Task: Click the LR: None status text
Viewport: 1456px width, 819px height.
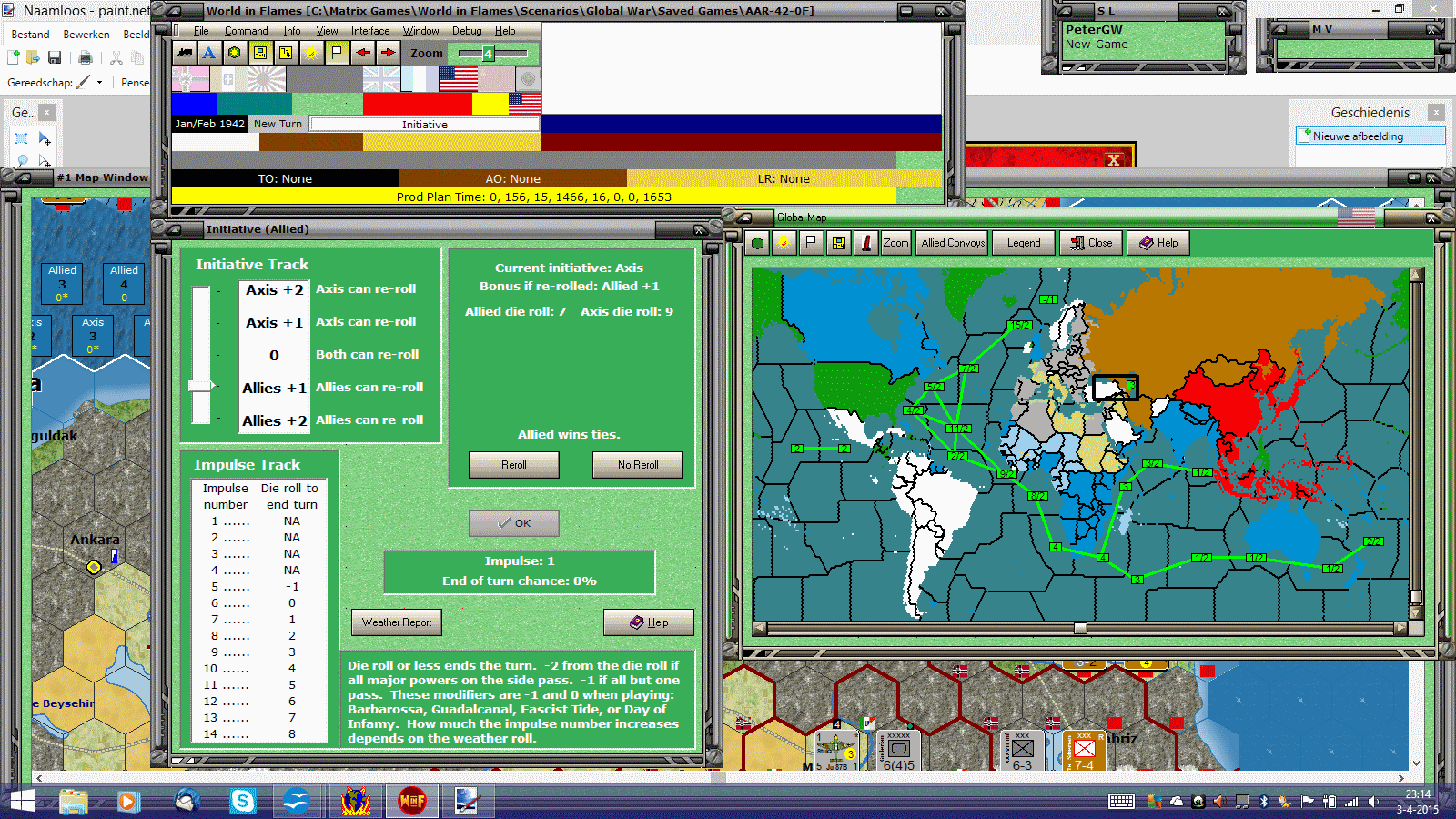Action: point(784,178)
